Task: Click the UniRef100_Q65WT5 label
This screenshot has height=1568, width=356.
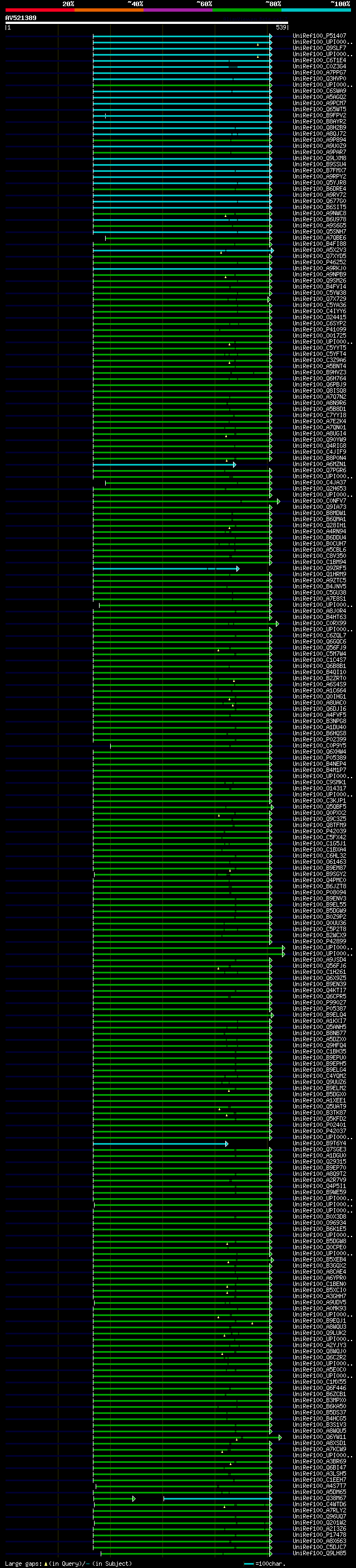Action: tap(319, 109)
